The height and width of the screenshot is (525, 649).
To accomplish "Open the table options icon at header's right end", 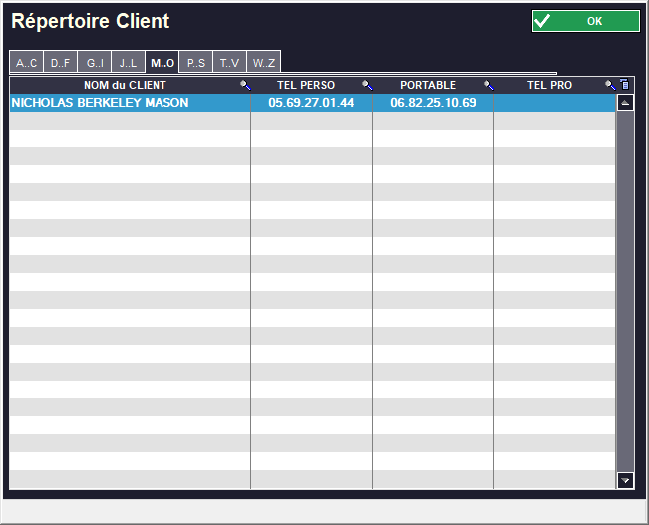I will (624, 85).
